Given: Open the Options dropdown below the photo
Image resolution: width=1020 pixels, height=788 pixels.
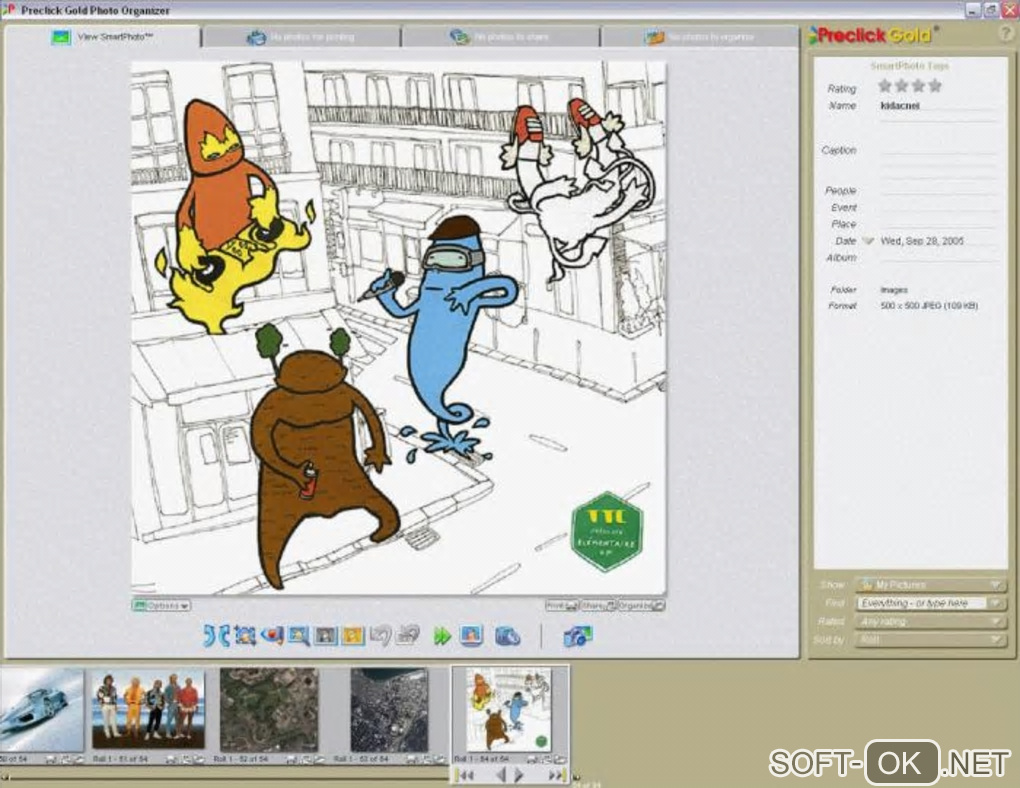Looking at the screenshot, I should pos(161,606).
